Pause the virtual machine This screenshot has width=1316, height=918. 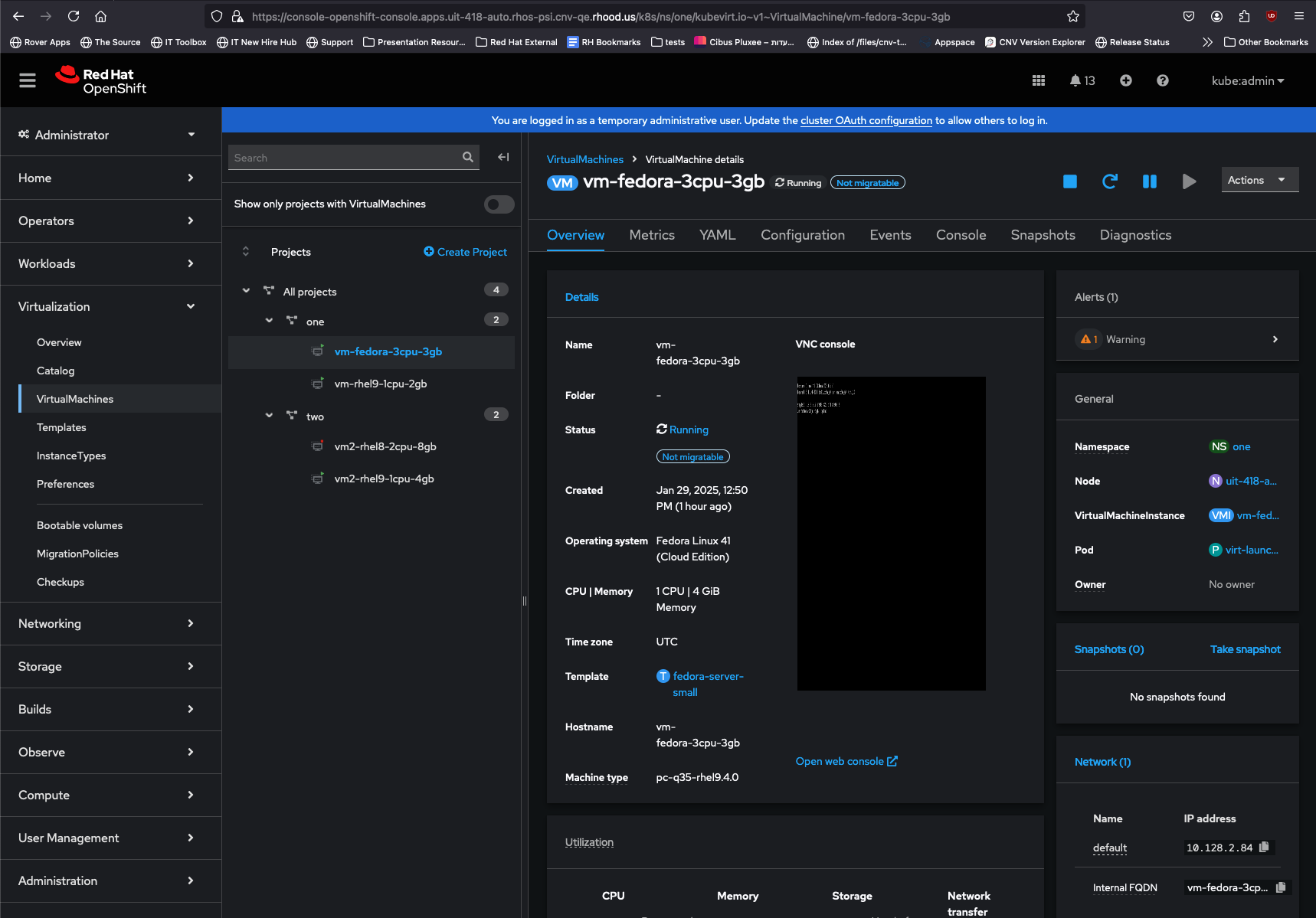click(1149, 181)
